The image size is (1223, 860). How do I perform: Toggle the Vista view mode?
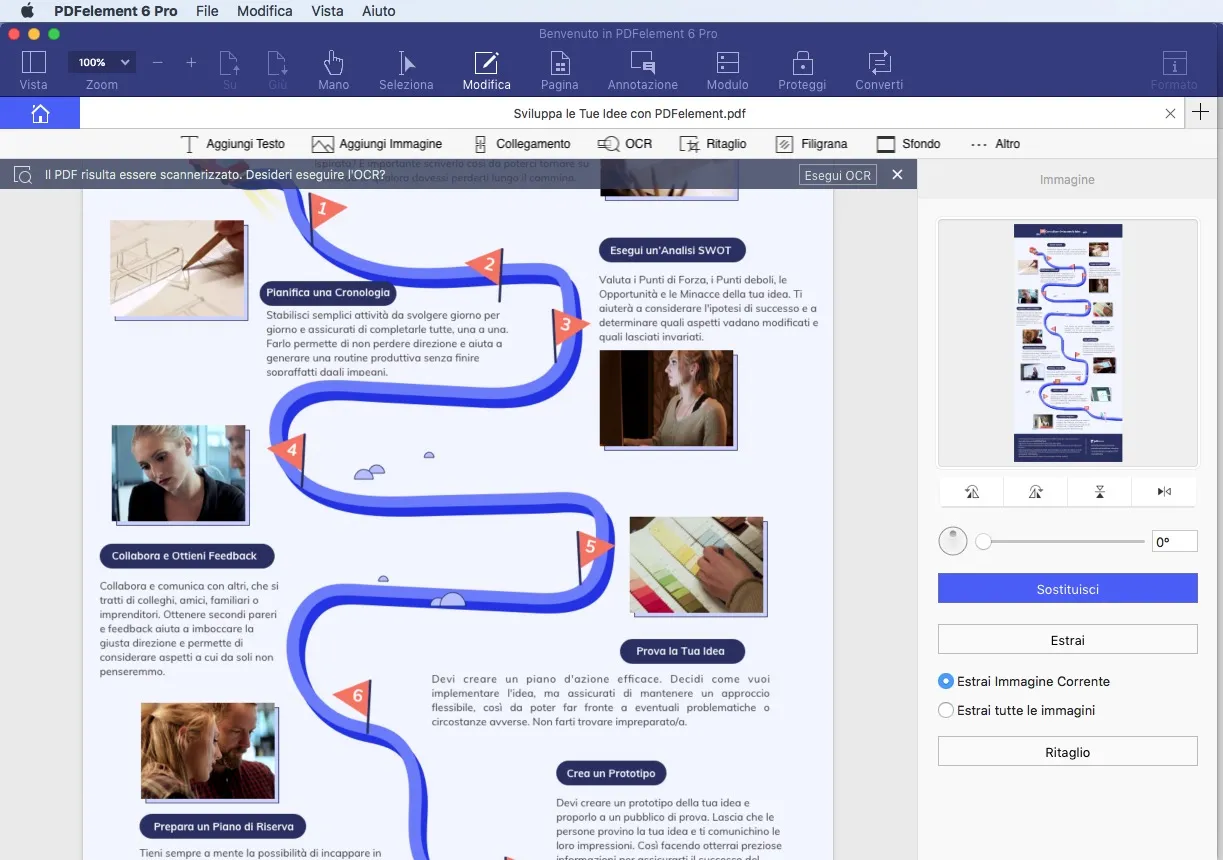pos(33,68)
